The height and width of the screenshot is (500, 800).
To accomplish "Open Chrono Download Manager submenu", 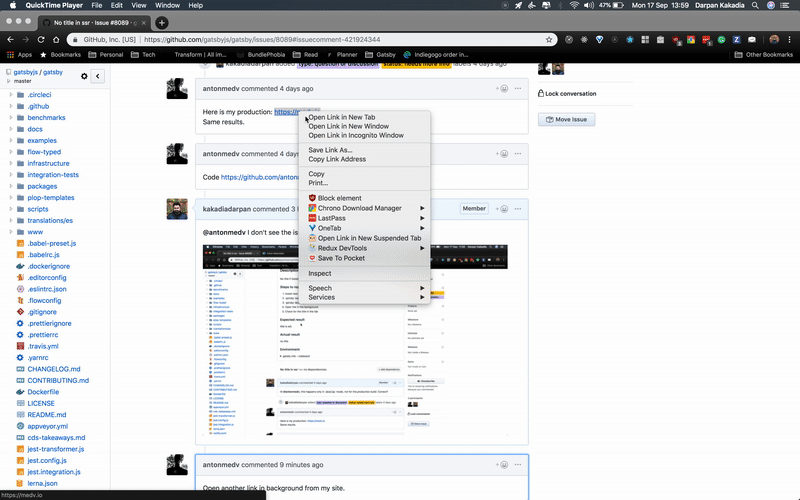I will [x=365, y=208].
